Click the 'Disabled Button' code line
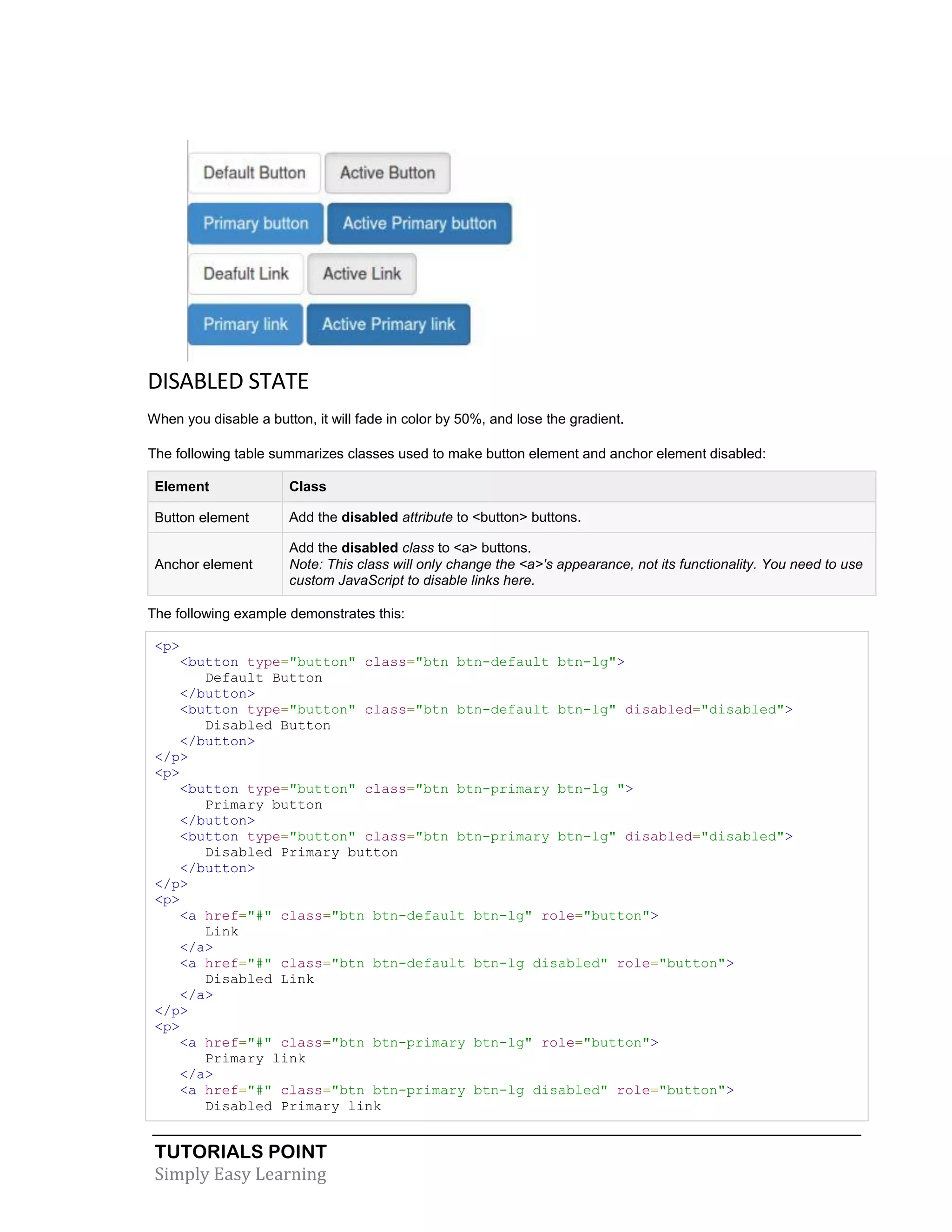Screen dimensions: 952x1232 (267, 725)
